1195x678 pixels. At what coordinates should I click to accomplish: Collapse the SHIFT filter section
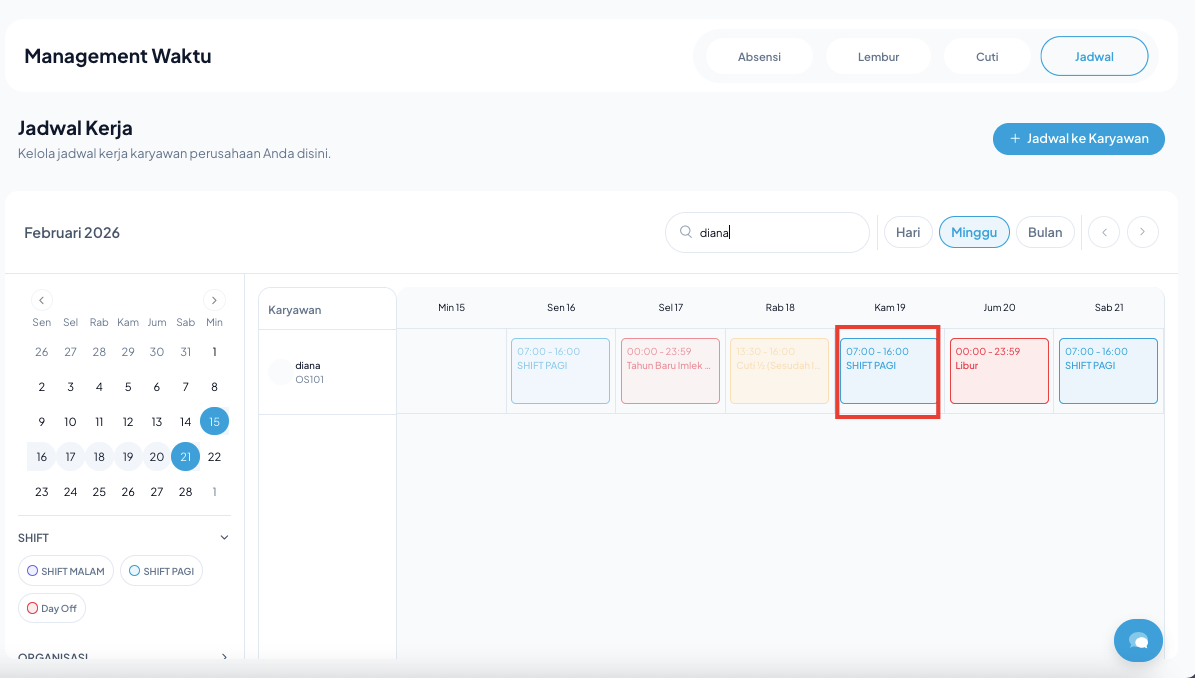click(x=224, y=538)
